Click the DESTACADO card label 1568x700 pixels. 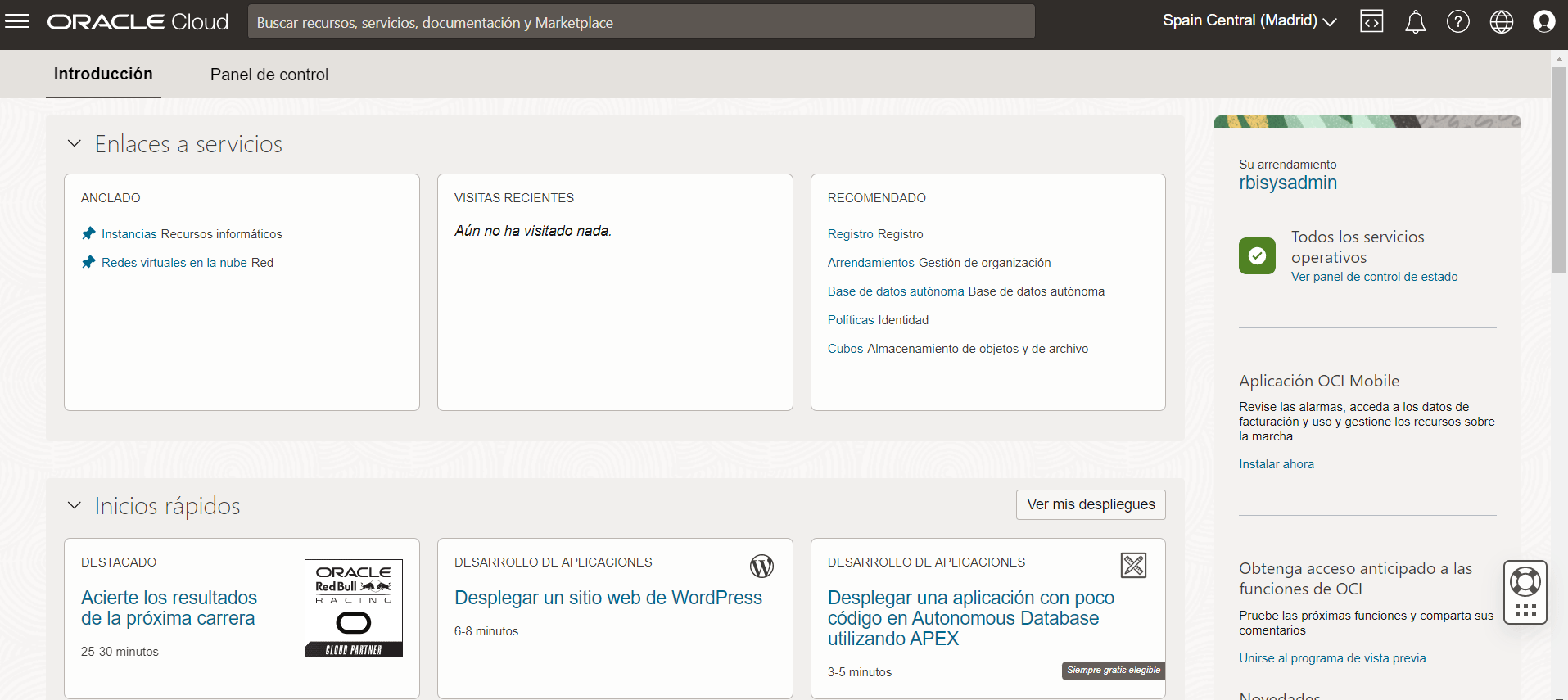(119, 562)
